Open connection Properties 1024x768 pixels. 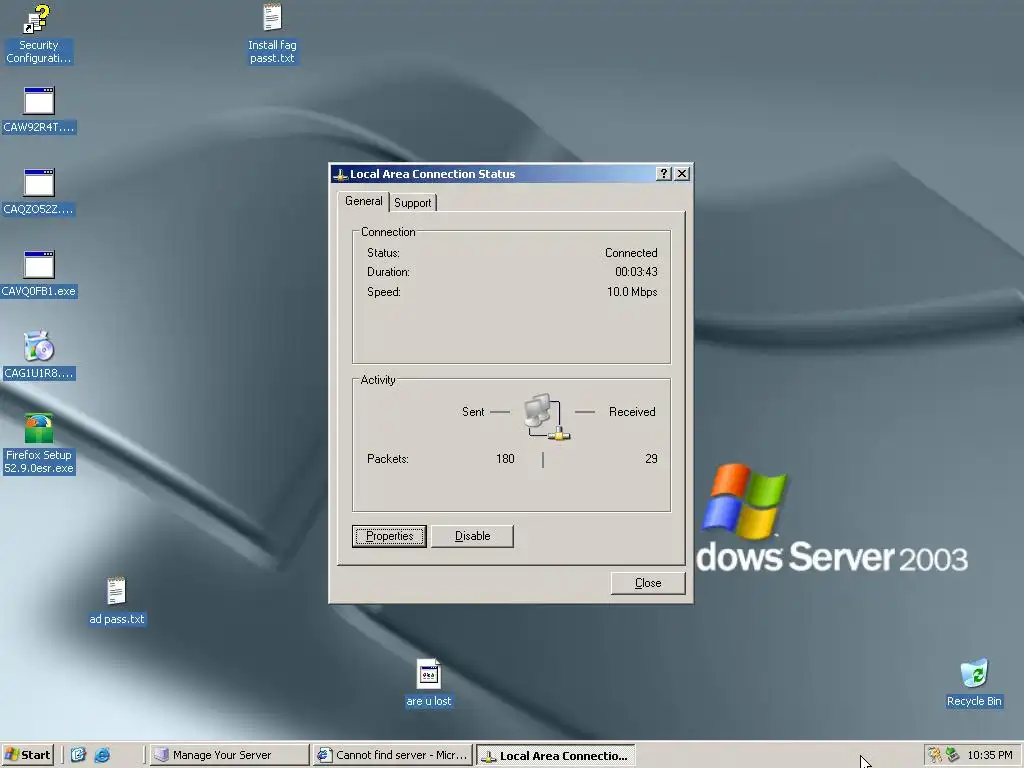[389, 536]
